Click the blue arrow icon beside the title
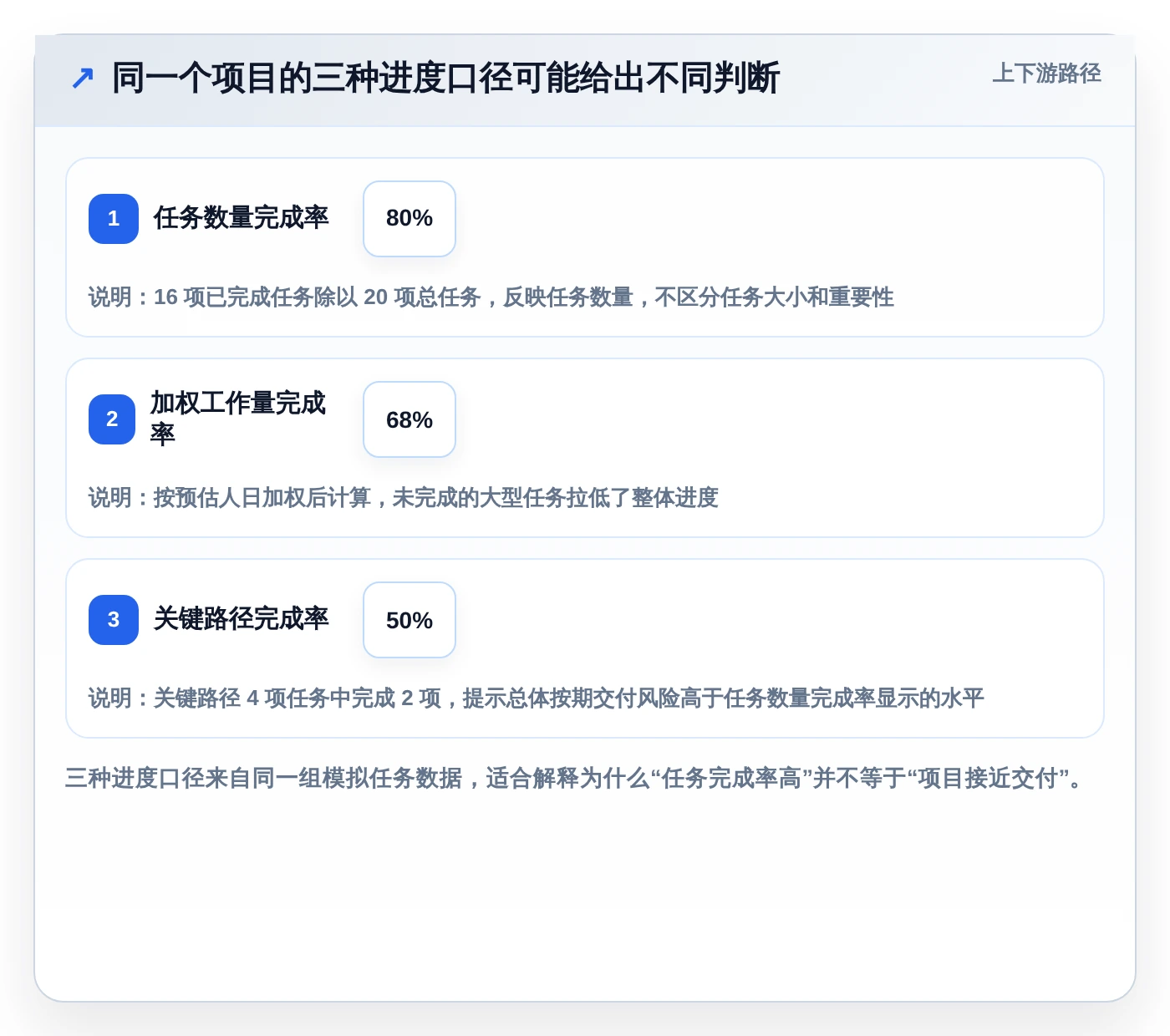 pos(83,79)
